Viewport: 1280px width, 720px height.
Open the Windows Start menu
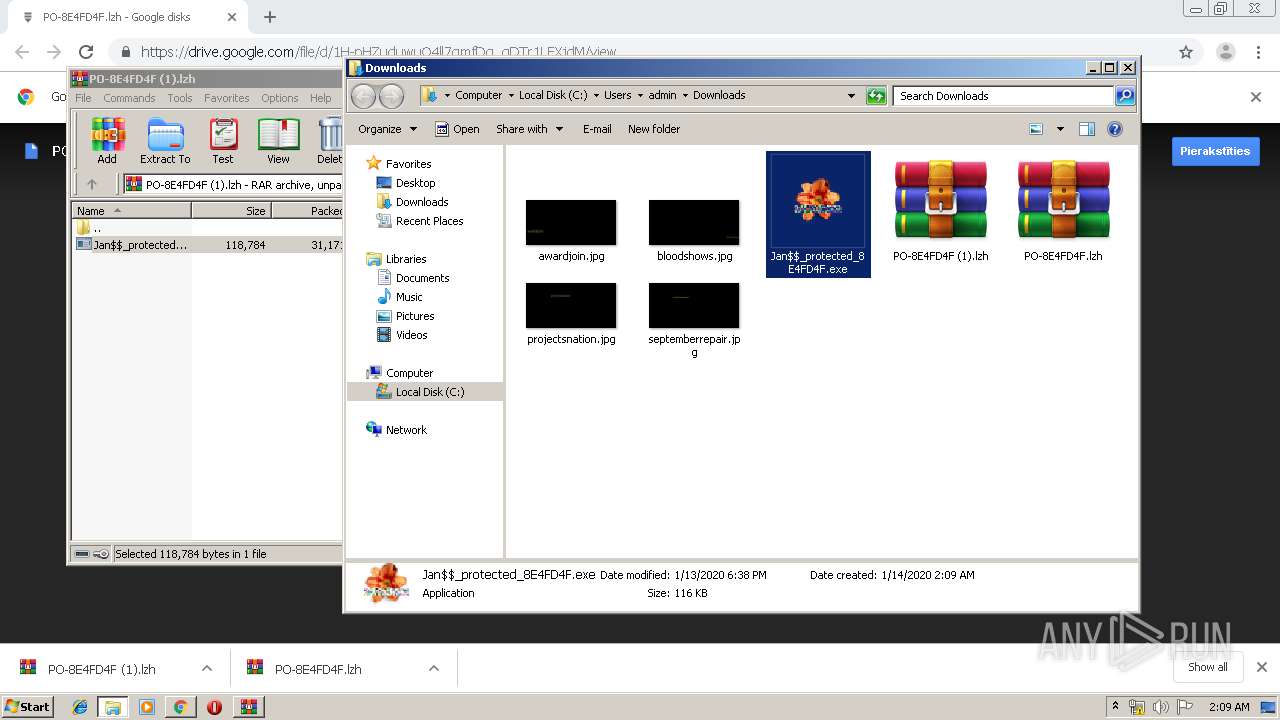pos(27,706)
